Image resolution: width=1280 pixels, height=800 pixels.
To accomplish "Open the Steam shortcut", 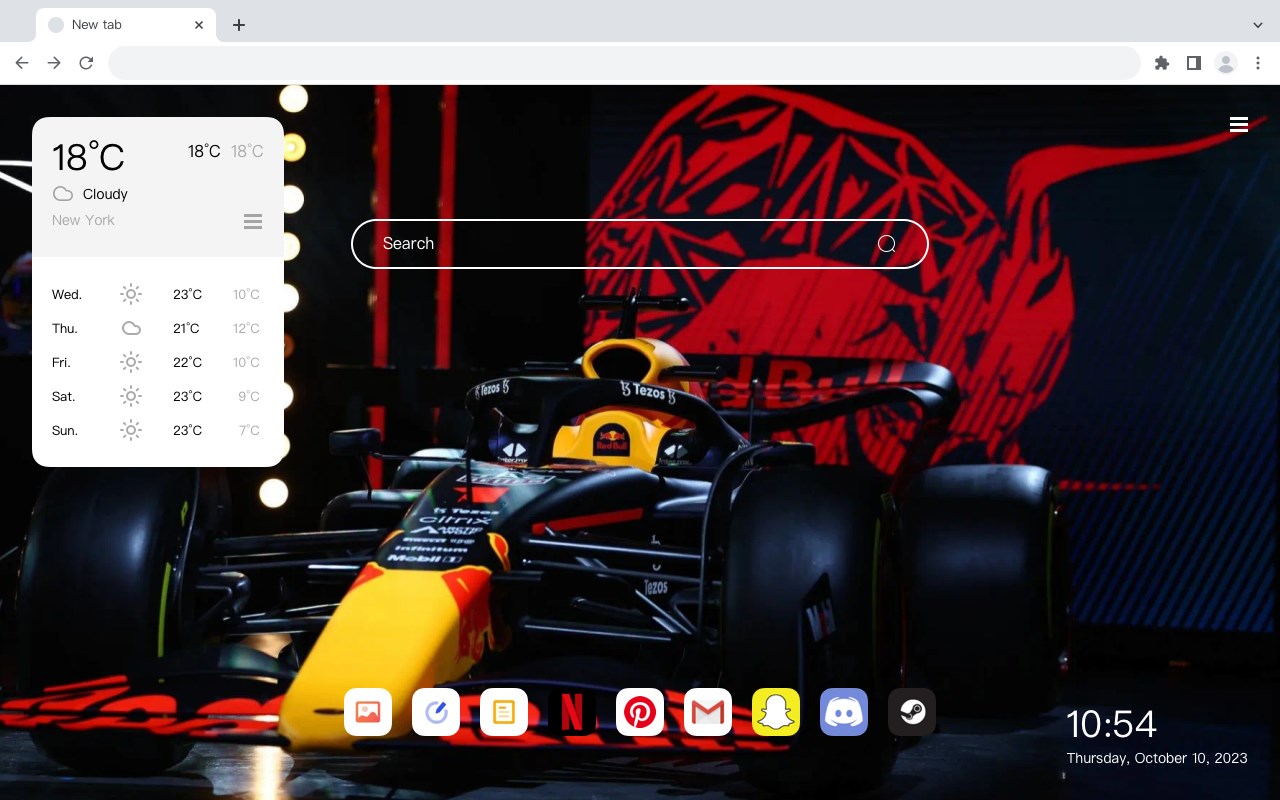I will [x=912, y=712].
